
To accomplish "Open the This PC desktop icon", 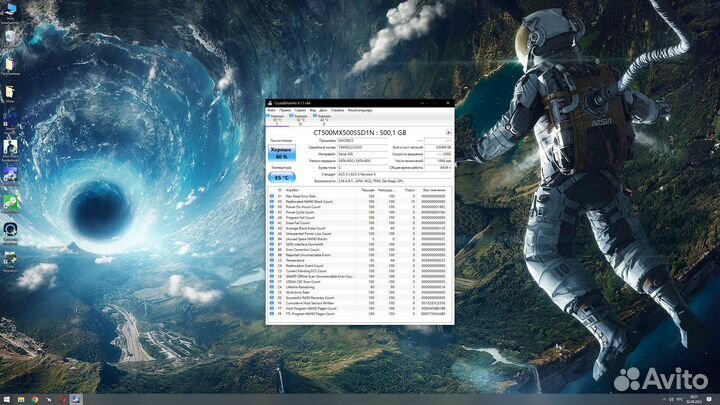I will (x=10, y=11).
